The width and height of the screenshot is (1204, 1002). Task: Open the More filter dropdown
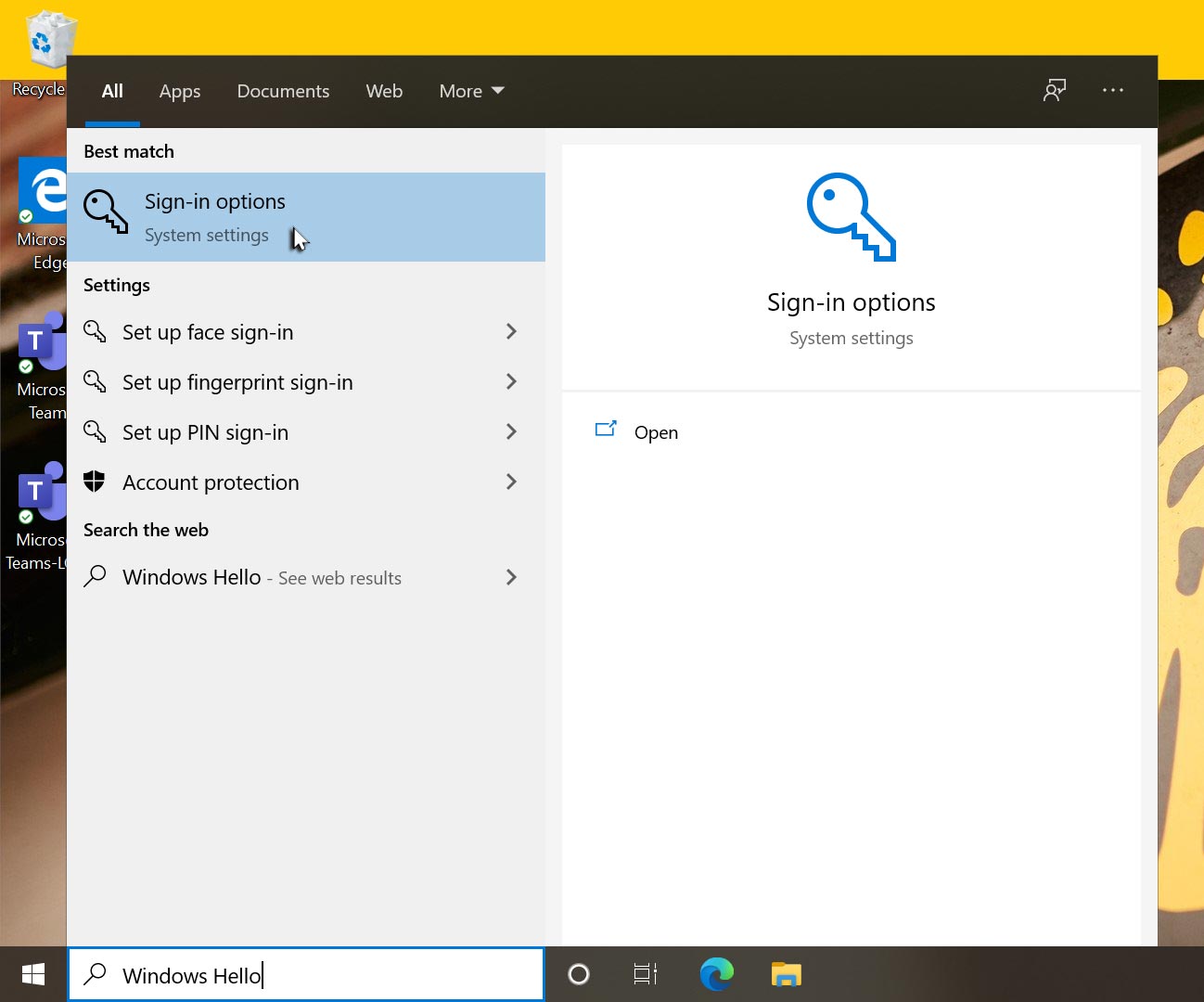coord(471,91)
